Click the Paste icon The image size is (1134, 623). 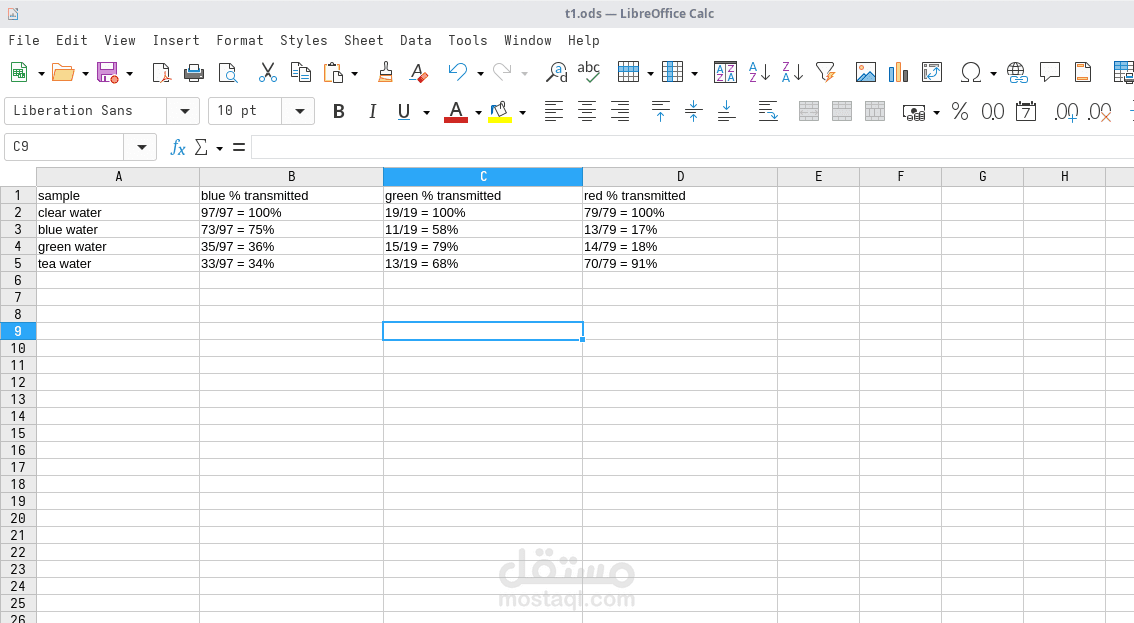[333, 72]
